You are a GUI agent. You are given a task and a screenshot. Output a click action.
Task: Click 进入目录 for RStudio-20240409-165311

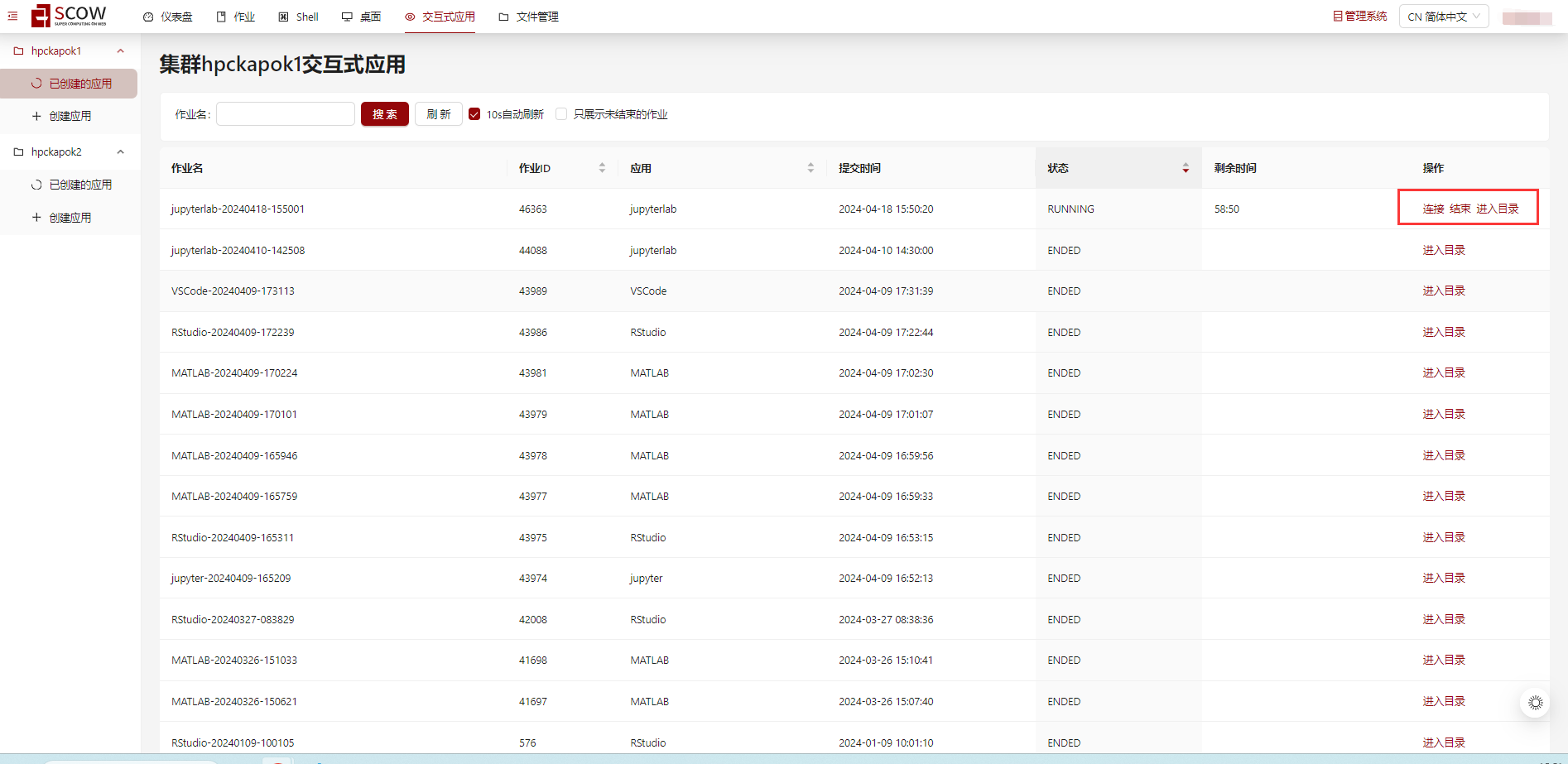pyautogui.click(x=1444, y=537)
